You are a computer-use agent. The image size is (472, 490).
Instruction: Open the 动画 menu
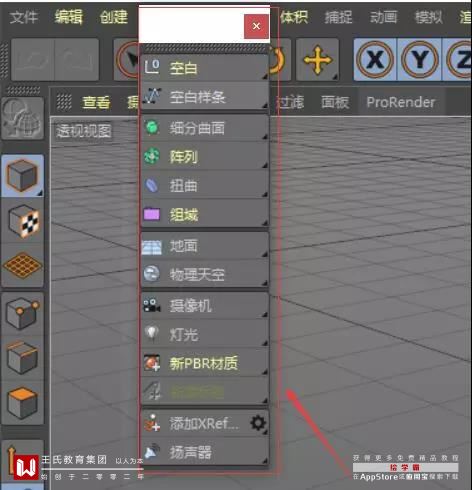pos(384,17)
